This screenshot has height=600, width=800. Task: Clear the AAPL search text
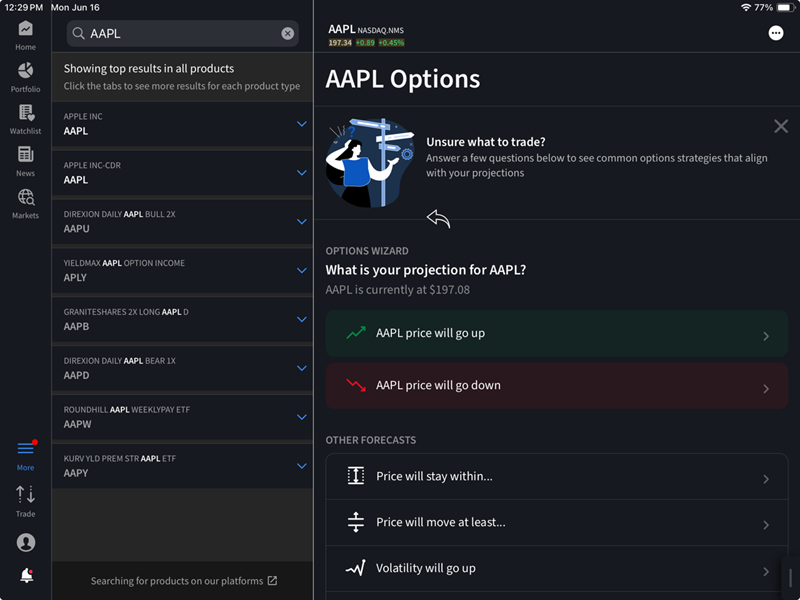pos(288,33)
